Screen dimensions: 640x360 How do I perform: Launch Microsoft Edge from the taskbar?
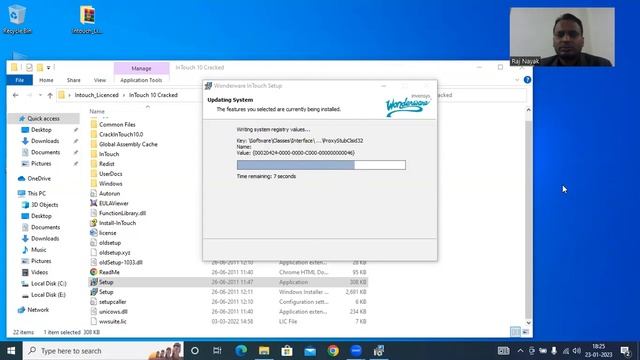tap(241, 351)
